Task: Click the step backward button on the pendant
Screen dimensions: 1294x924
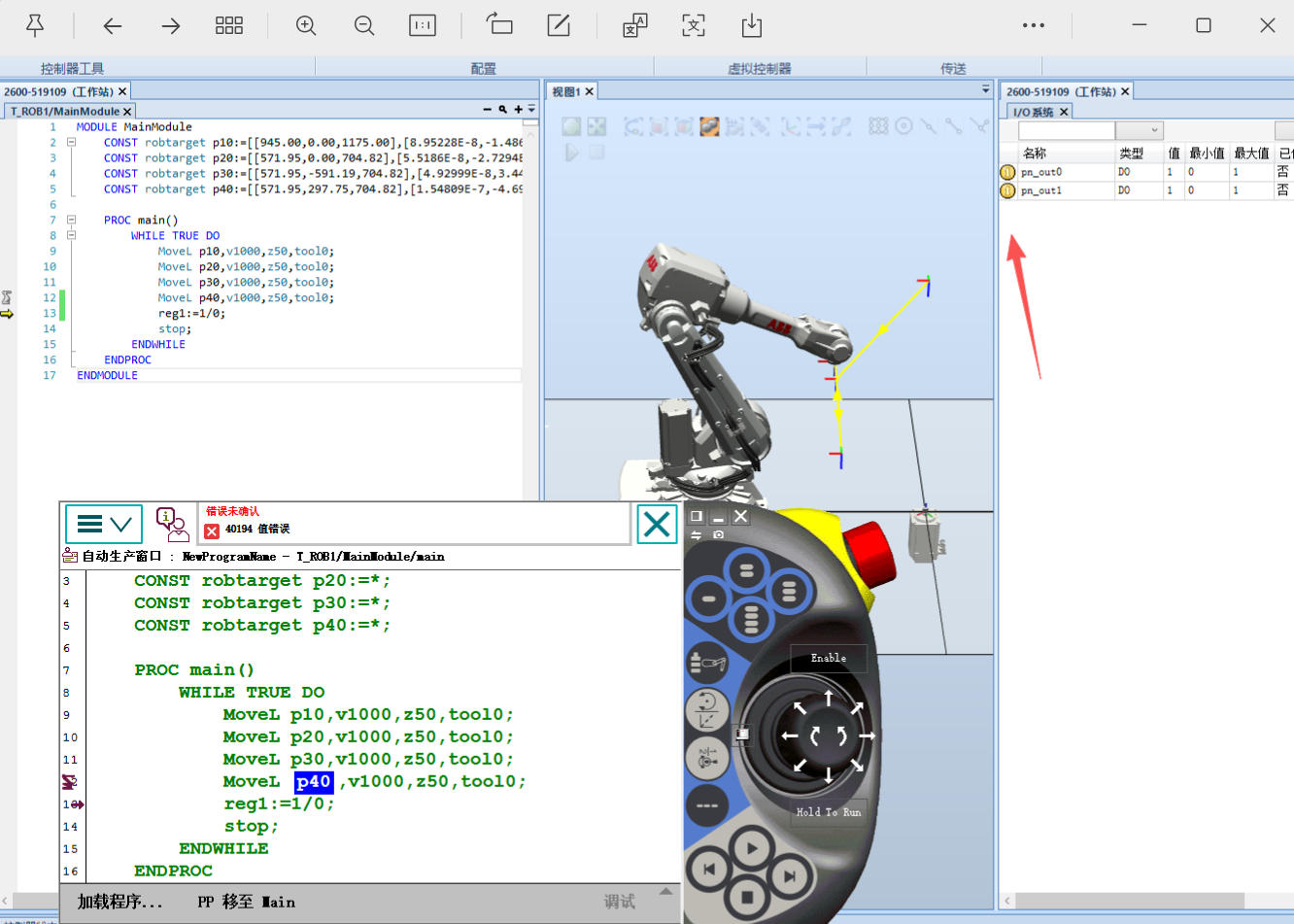Action: click(x=709, y=869)
